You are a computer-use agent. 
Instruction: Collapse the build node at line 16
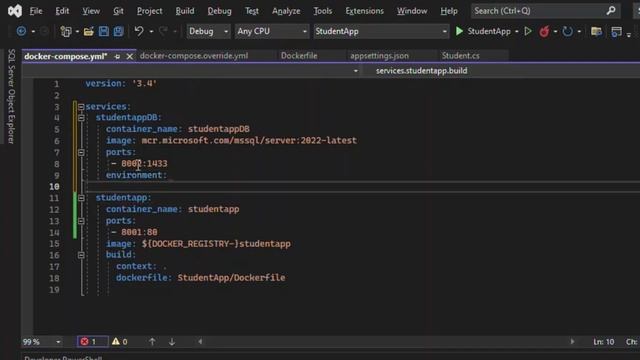81,255
